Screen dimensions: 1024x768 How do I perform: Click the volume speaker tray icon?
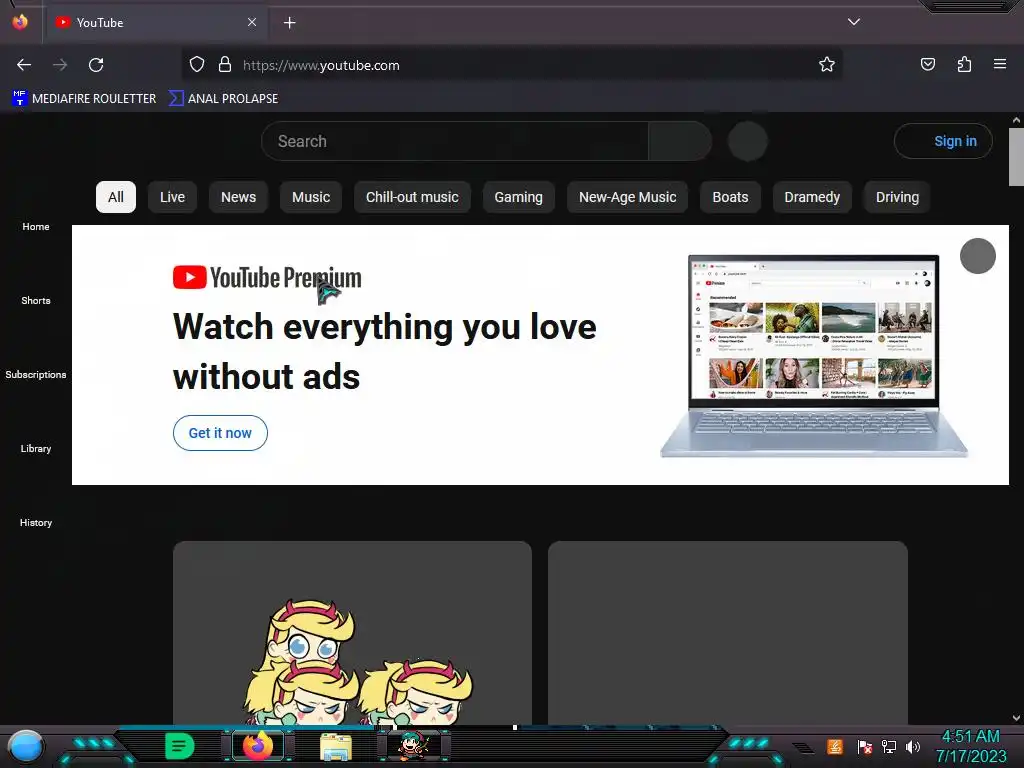[x=912, y=746]
